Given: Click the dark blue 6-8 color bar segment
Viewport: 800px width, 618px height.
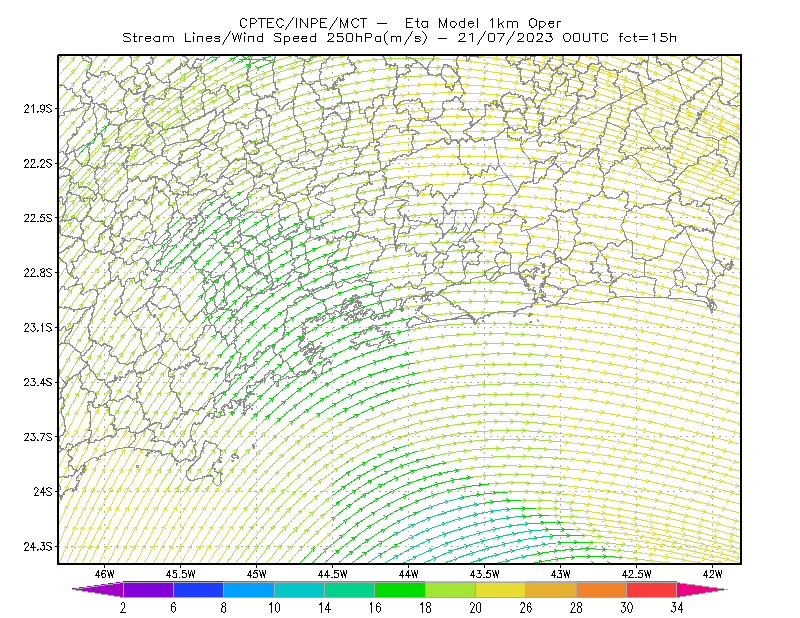Looking at the screenshot, I should [198, 589].
